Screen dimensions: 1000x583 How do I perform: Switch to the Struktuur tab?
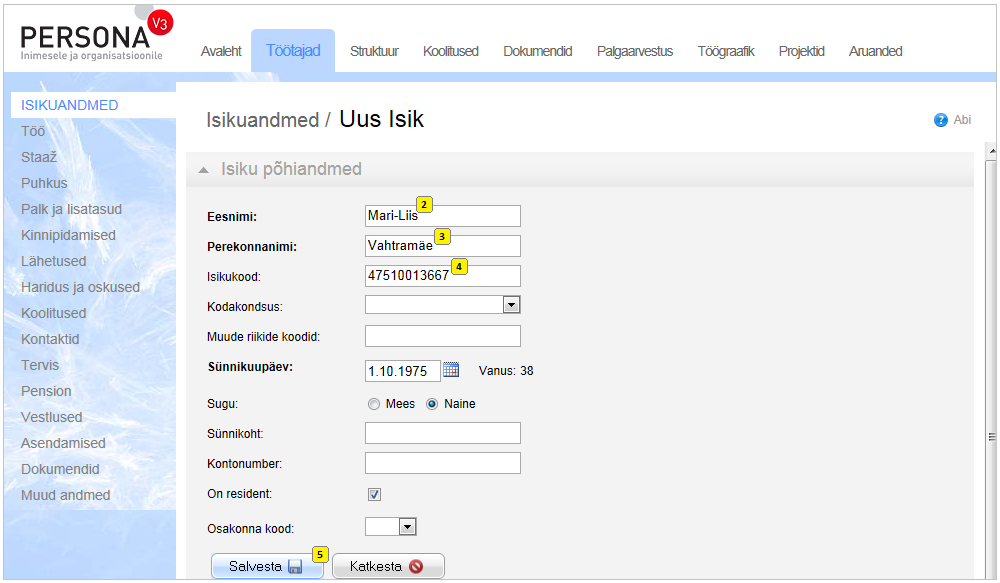(374, 51)
